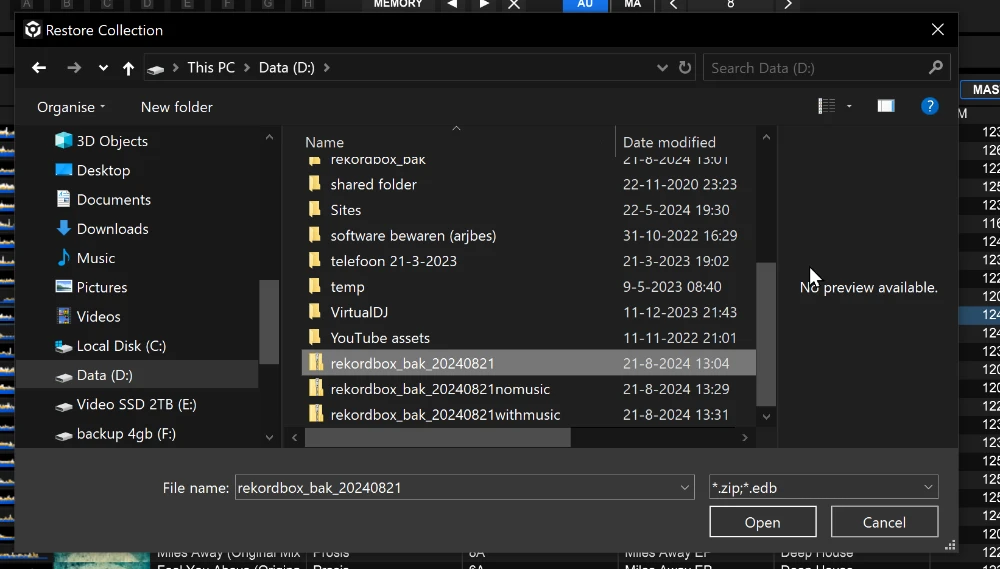Click the Forward navigation arrow
This screenshot has width=1000, height=569.
74,68
